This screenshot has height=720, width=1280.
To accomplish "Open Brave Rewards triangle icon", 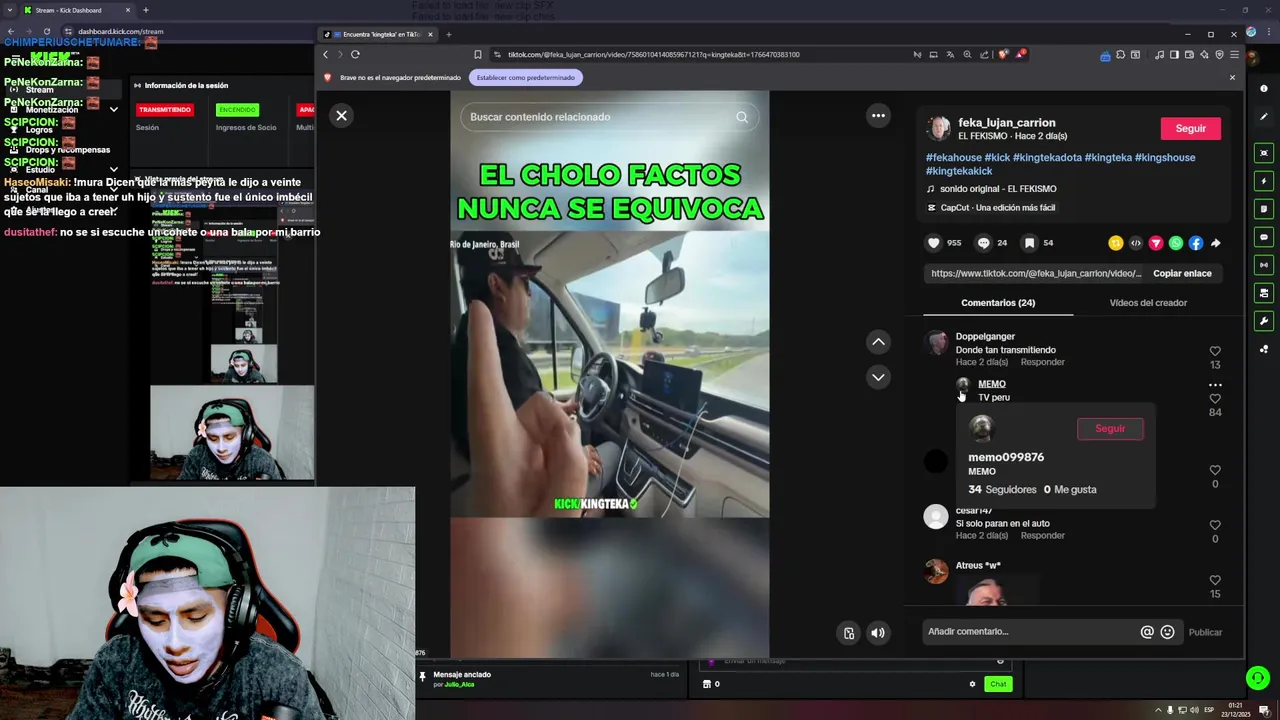I will pos(1021,54).
